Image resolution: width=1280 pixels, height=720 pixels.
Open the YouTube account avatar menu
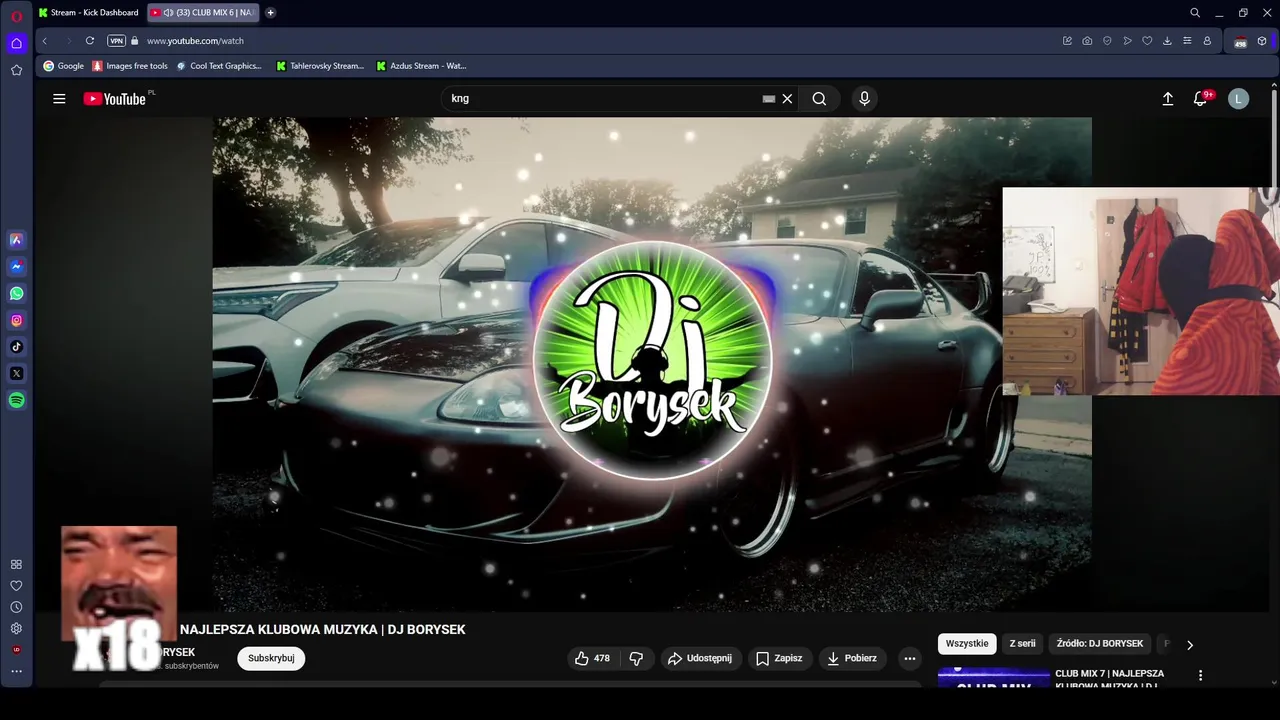[1238, 99]
